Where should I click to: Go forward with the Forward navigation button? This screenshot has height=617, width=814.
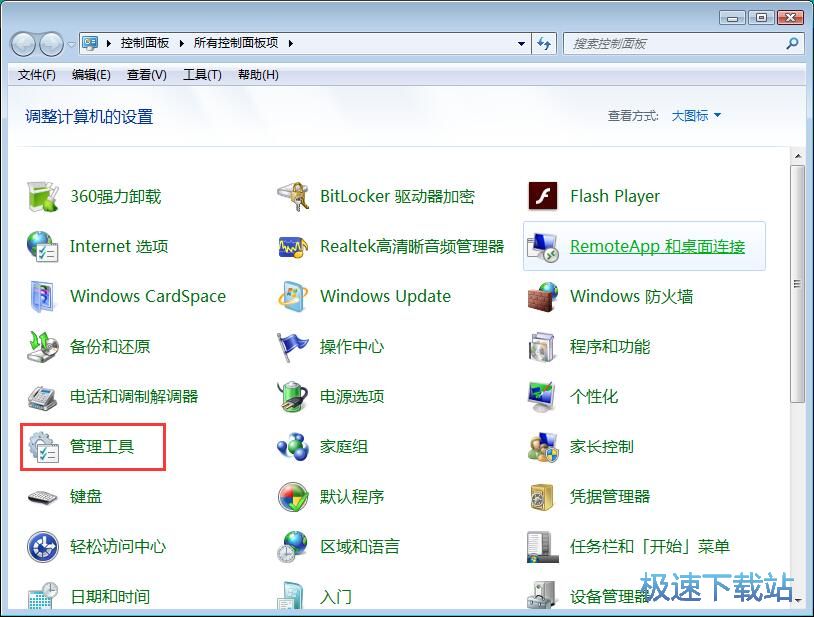click(x=51, y=44)
